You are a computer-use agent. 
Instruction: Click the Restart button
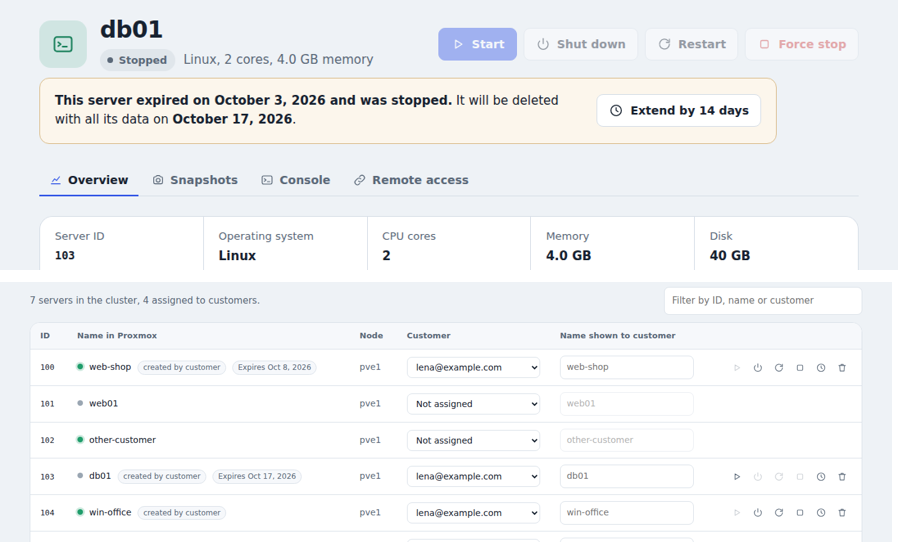tap(692, 44)
